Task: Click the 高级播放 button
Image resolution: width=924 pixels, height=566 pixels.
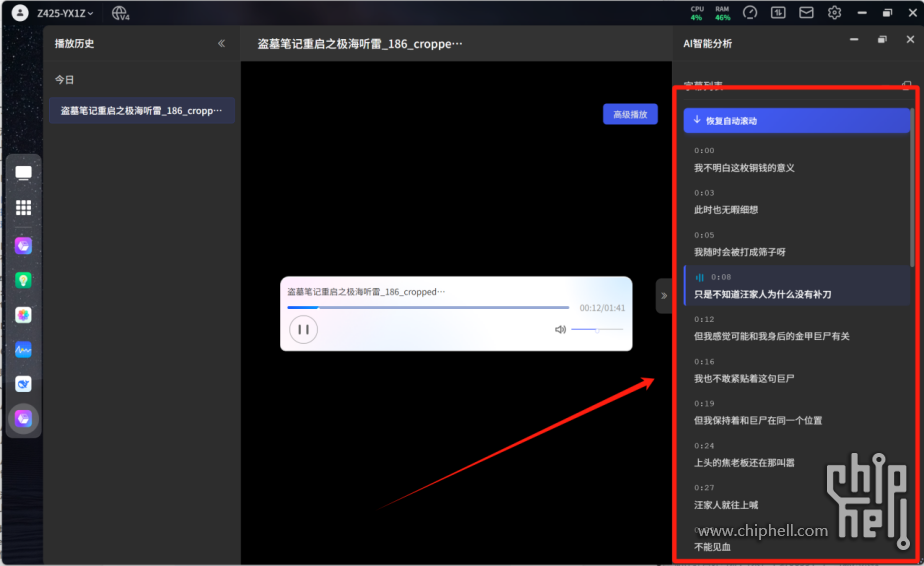Action: coord(630,114)
